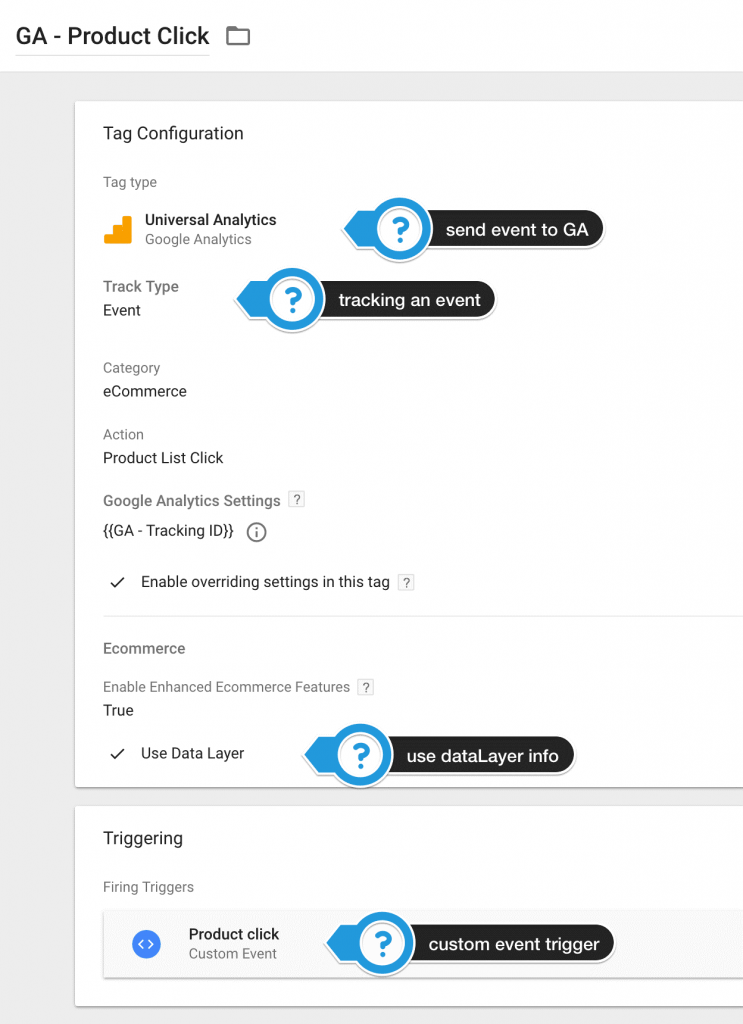Click the question bubble for use dataLayer info
Image resolution: width=743 pixels, height=1024 pixels.
[x=361, y=755]
